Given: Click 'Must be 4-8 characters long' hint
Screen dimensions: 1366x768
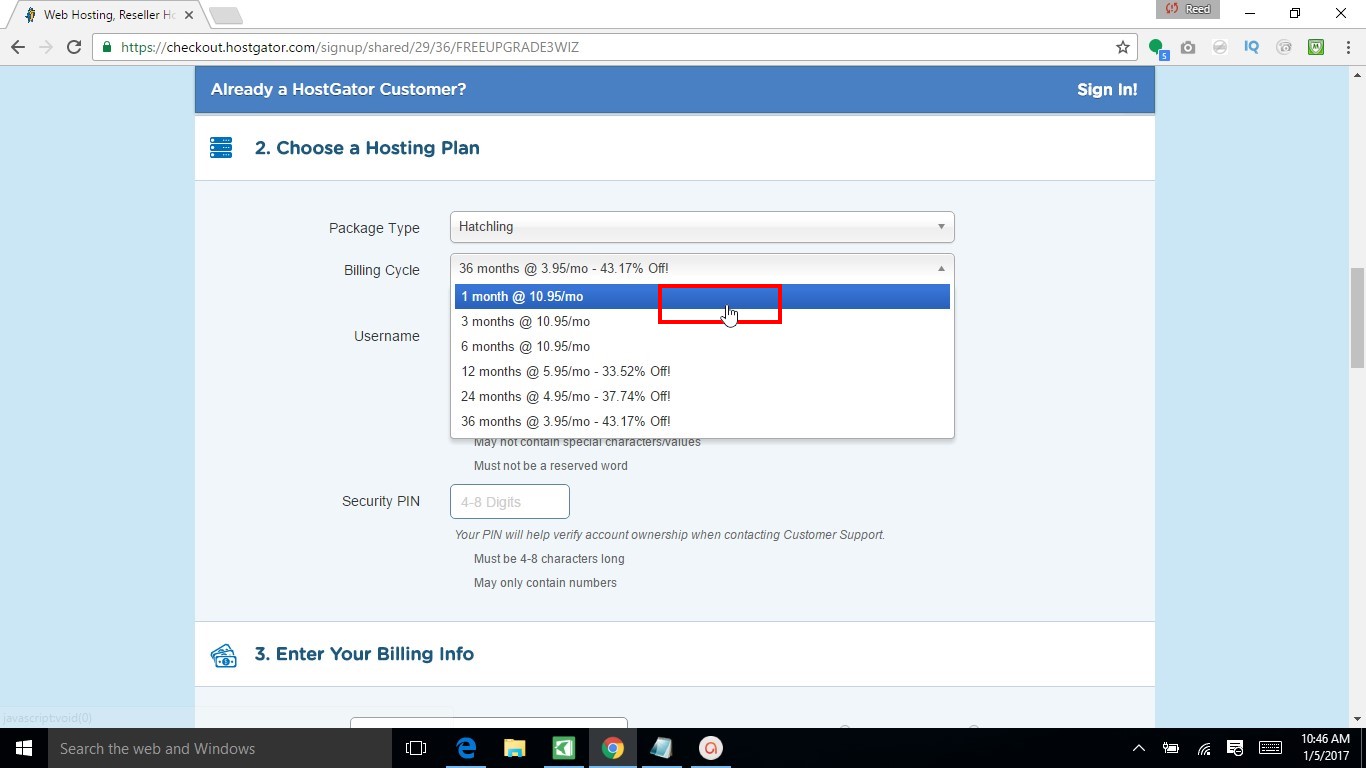Looking at the screenshot, I should coord(549,559).
